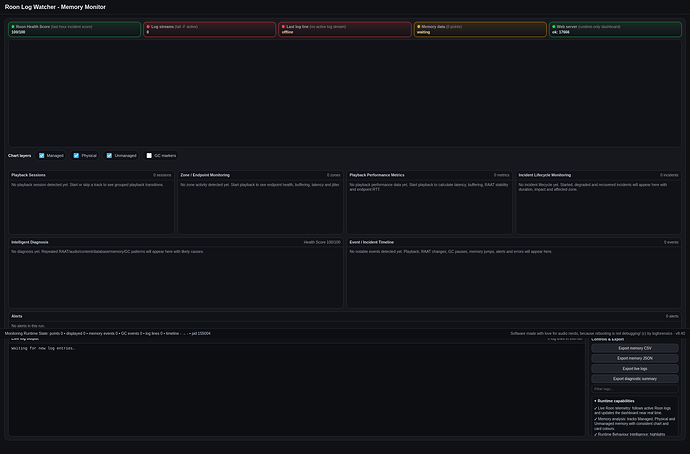The height and width of the screenshot is (454, 690).
Task: Click 'No playback performance data yet' message
Action: pos(429,187)
